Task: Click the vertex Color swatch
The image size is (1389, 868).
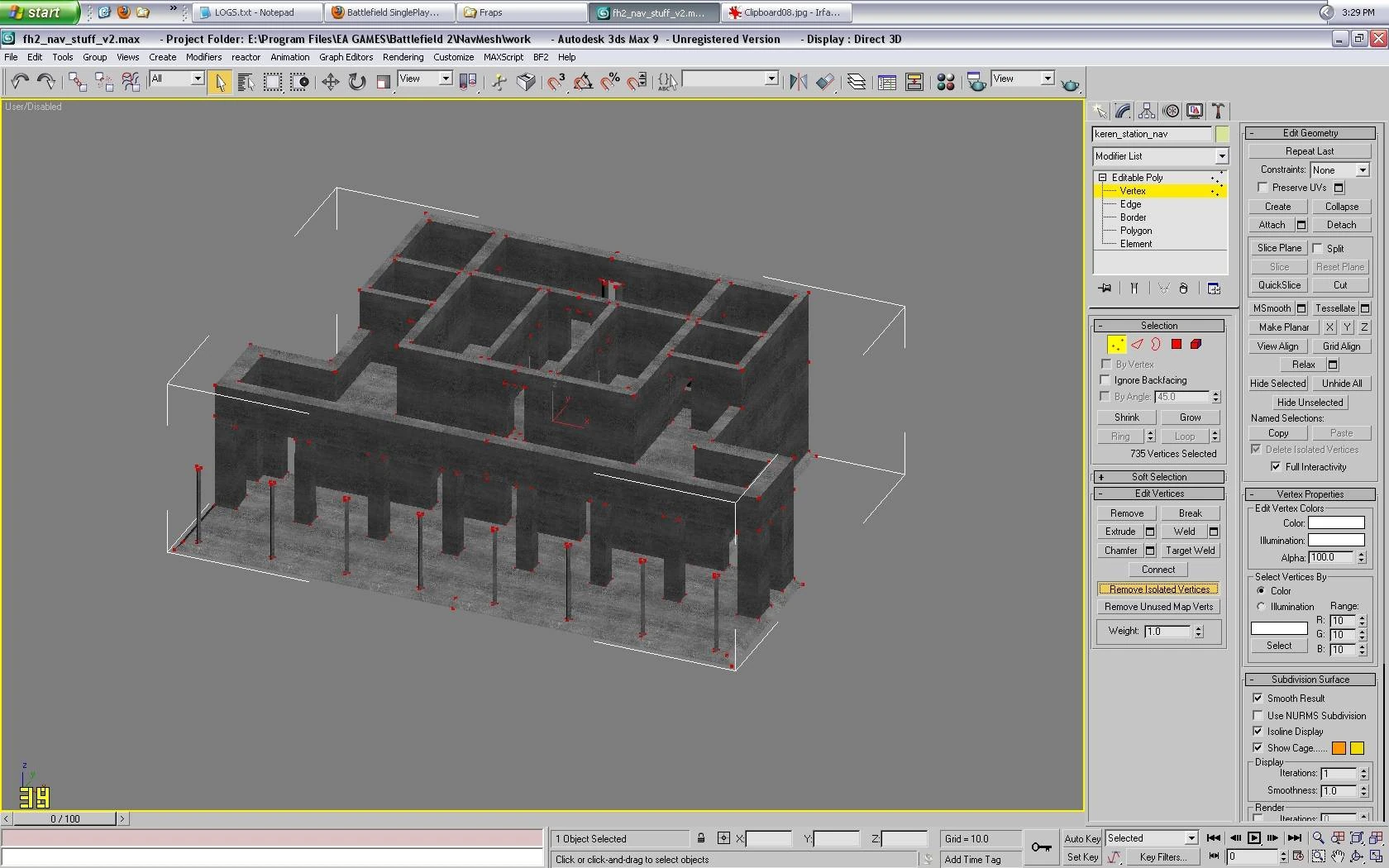Action: point(1335,523)
